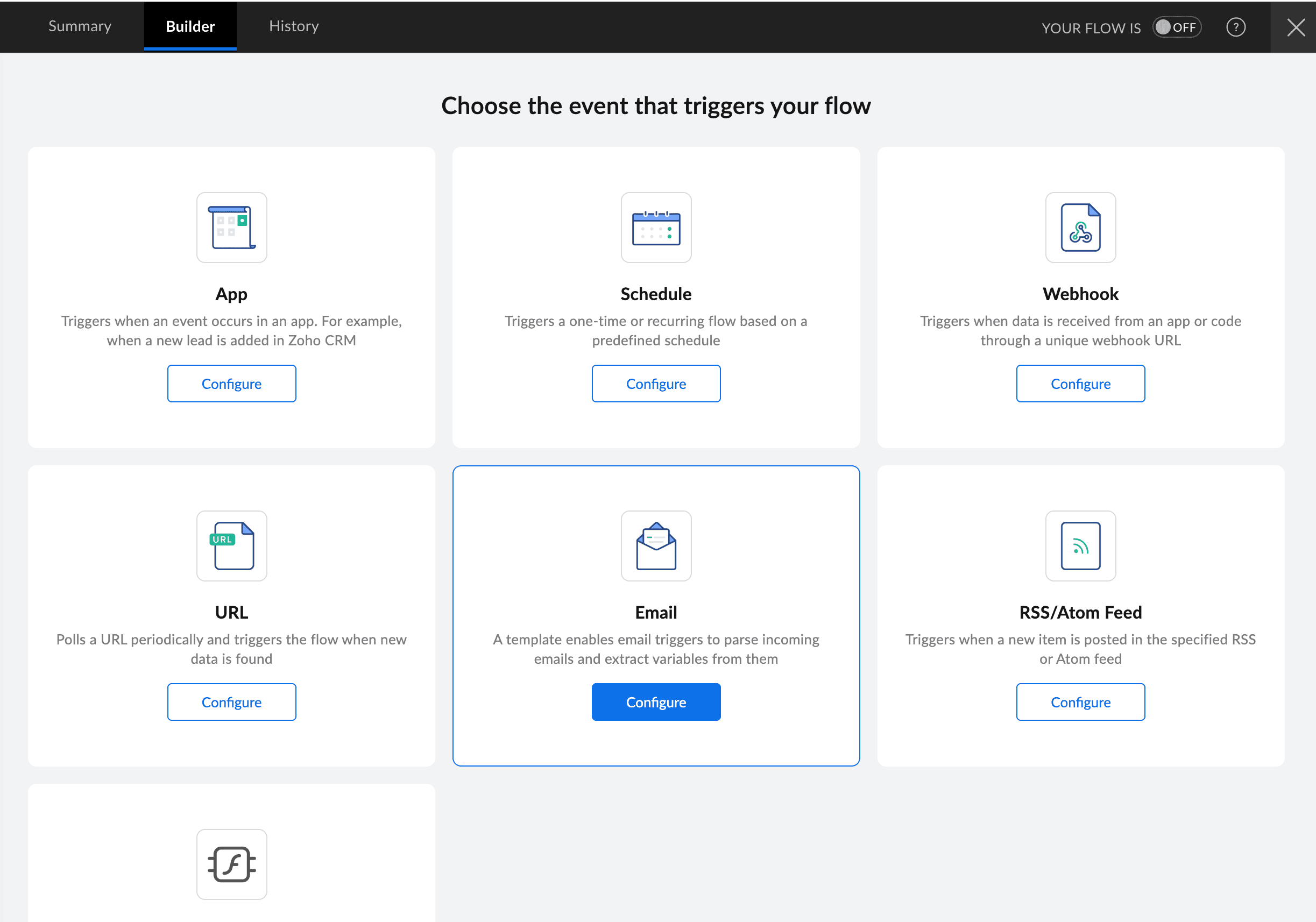Click the App trigger icon
Screen dimensions: 1316x922
pos(231,228)
